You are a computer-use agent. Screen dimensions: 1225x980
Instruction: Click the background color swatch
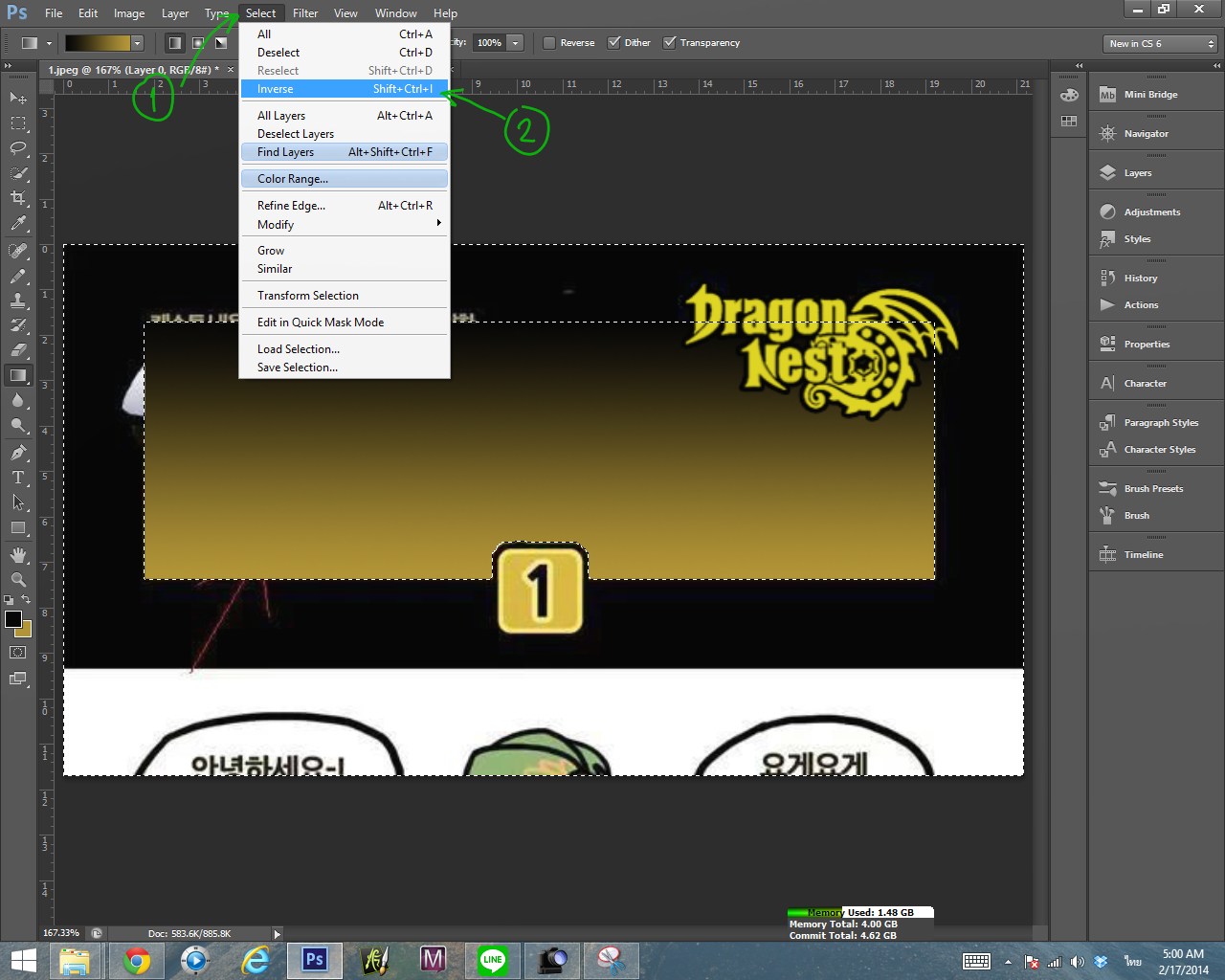click(x=26, y=632)
